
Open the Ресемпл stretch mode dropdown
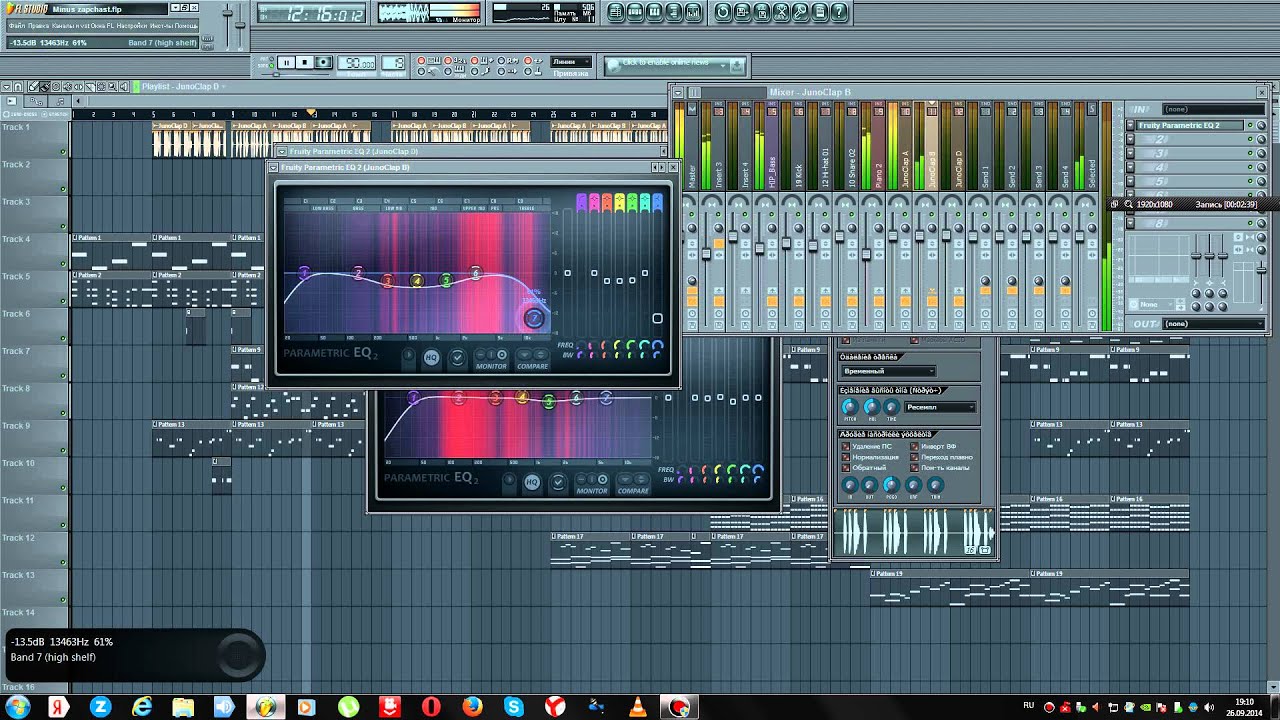940,407
